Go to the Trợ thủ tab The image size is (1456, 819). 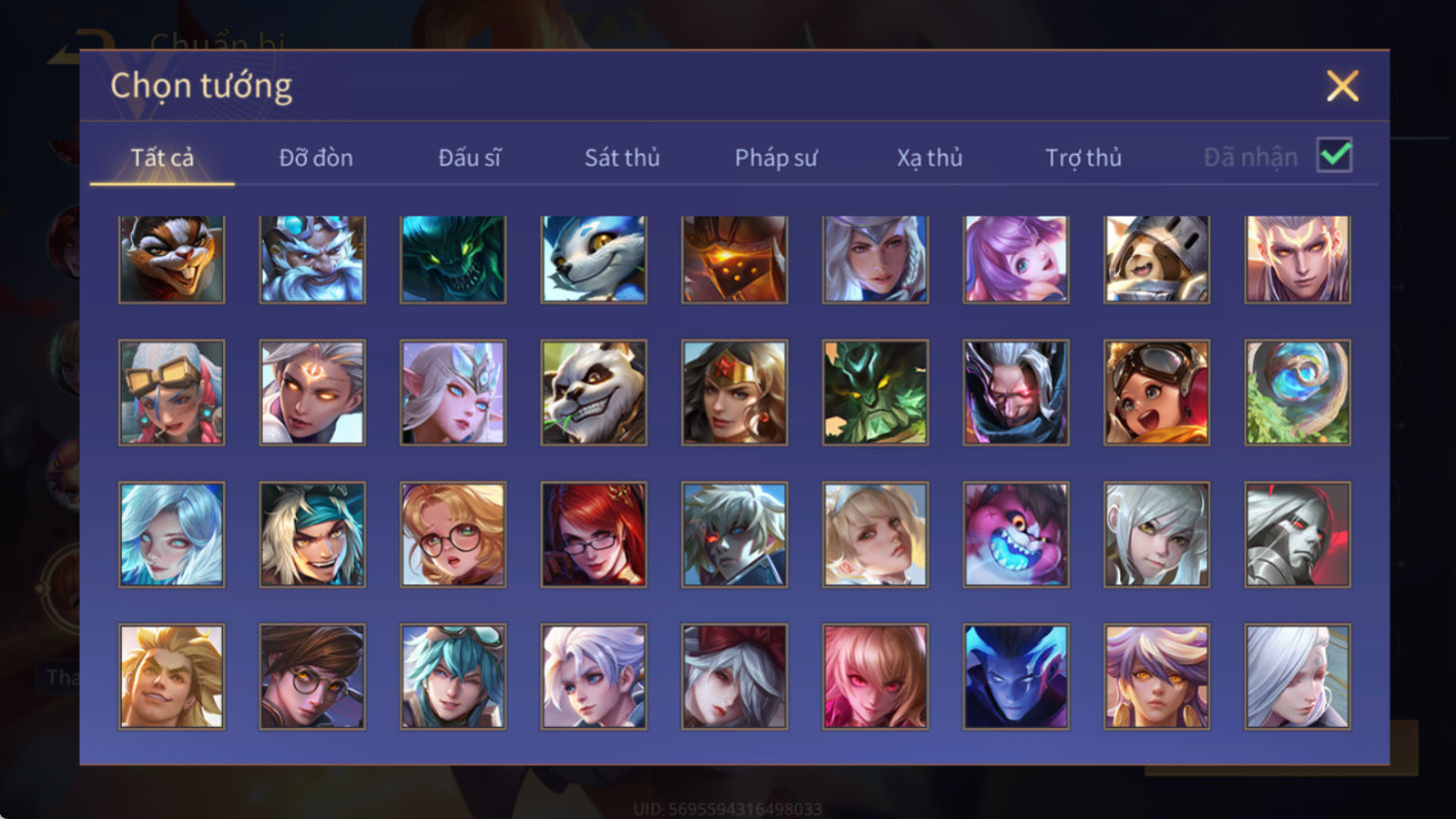pyautogui.click(x=1083, y=158)
